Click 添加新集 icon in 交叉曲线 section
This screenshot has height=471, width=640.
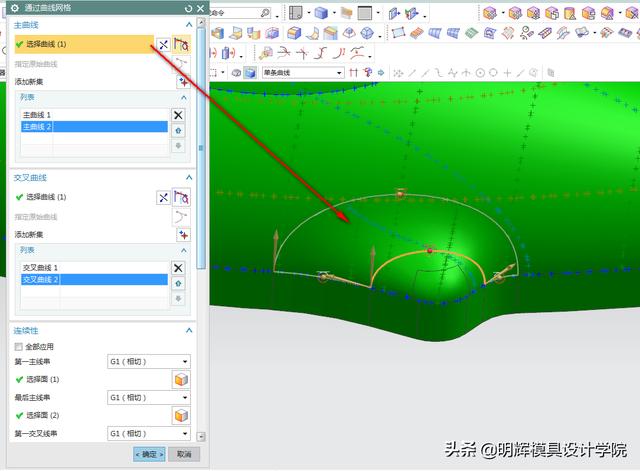[x=183, y=235]
